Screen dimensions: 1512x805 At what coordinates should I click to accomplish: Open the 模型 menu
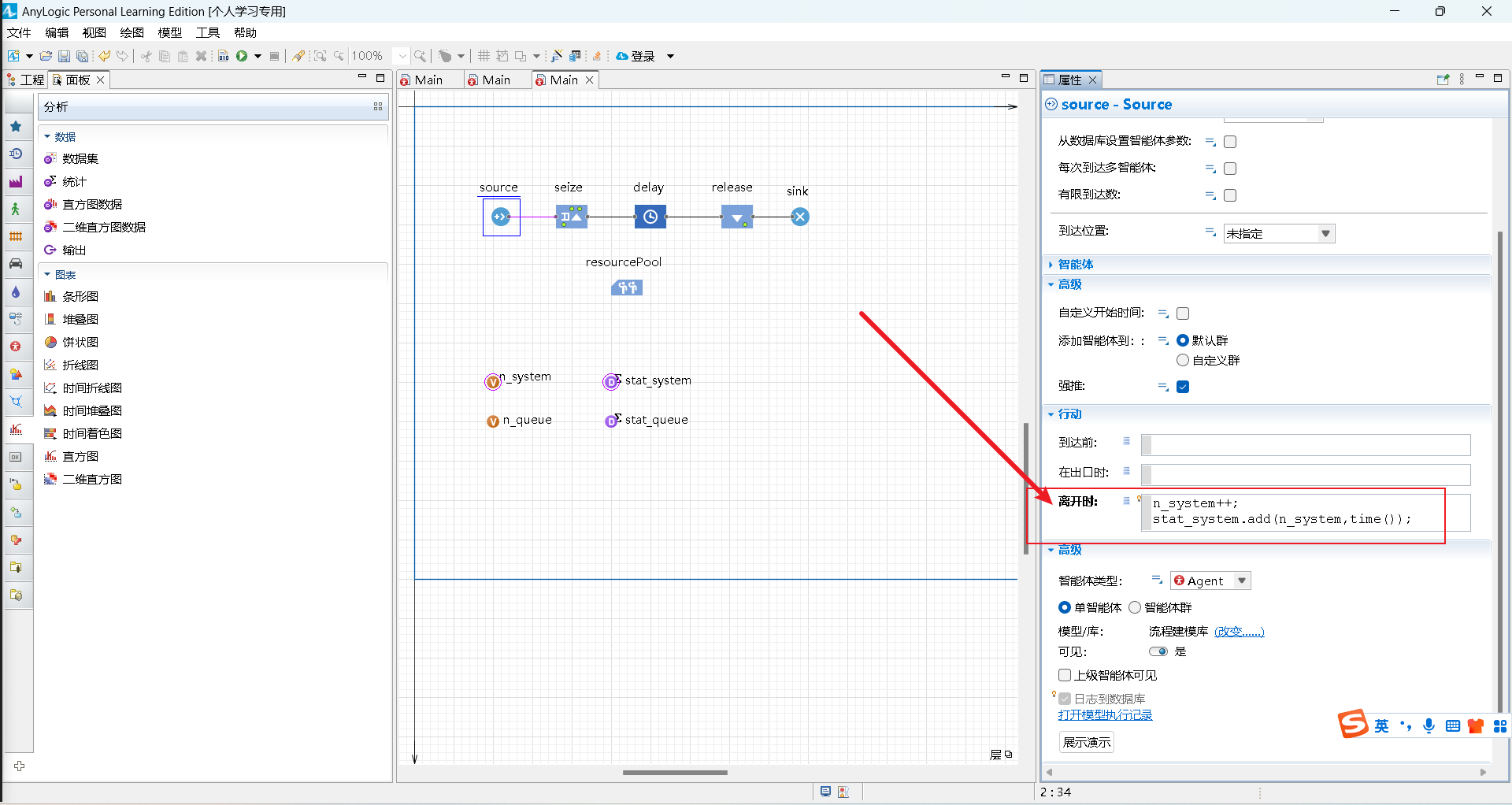(x=170, y=32)
